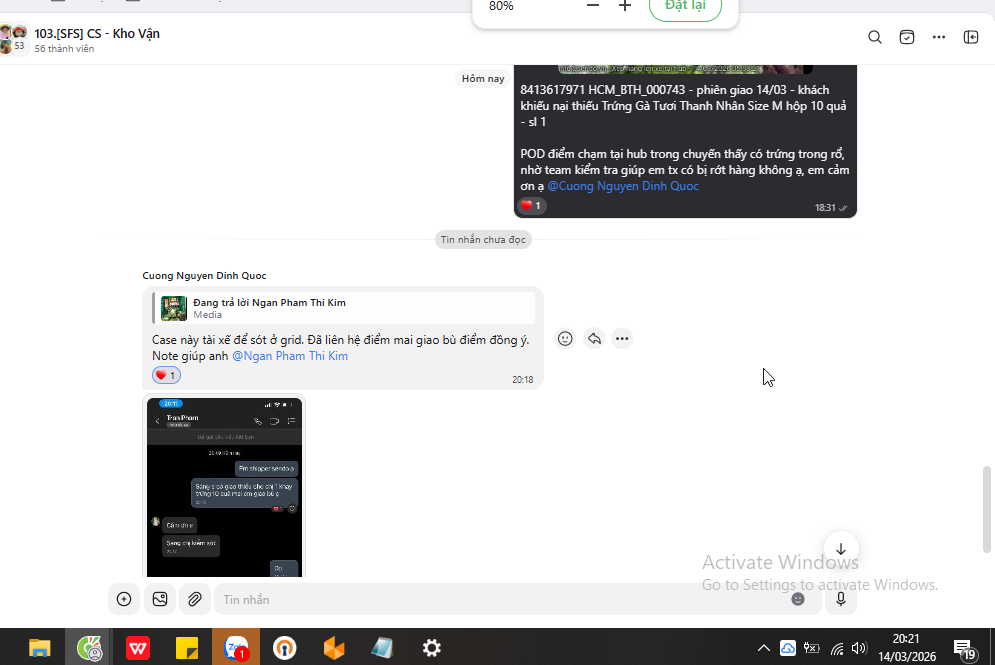The image size is (995, 665).
Task: Open Windows Settings gear in the taskbar
Action: [432, 648]
